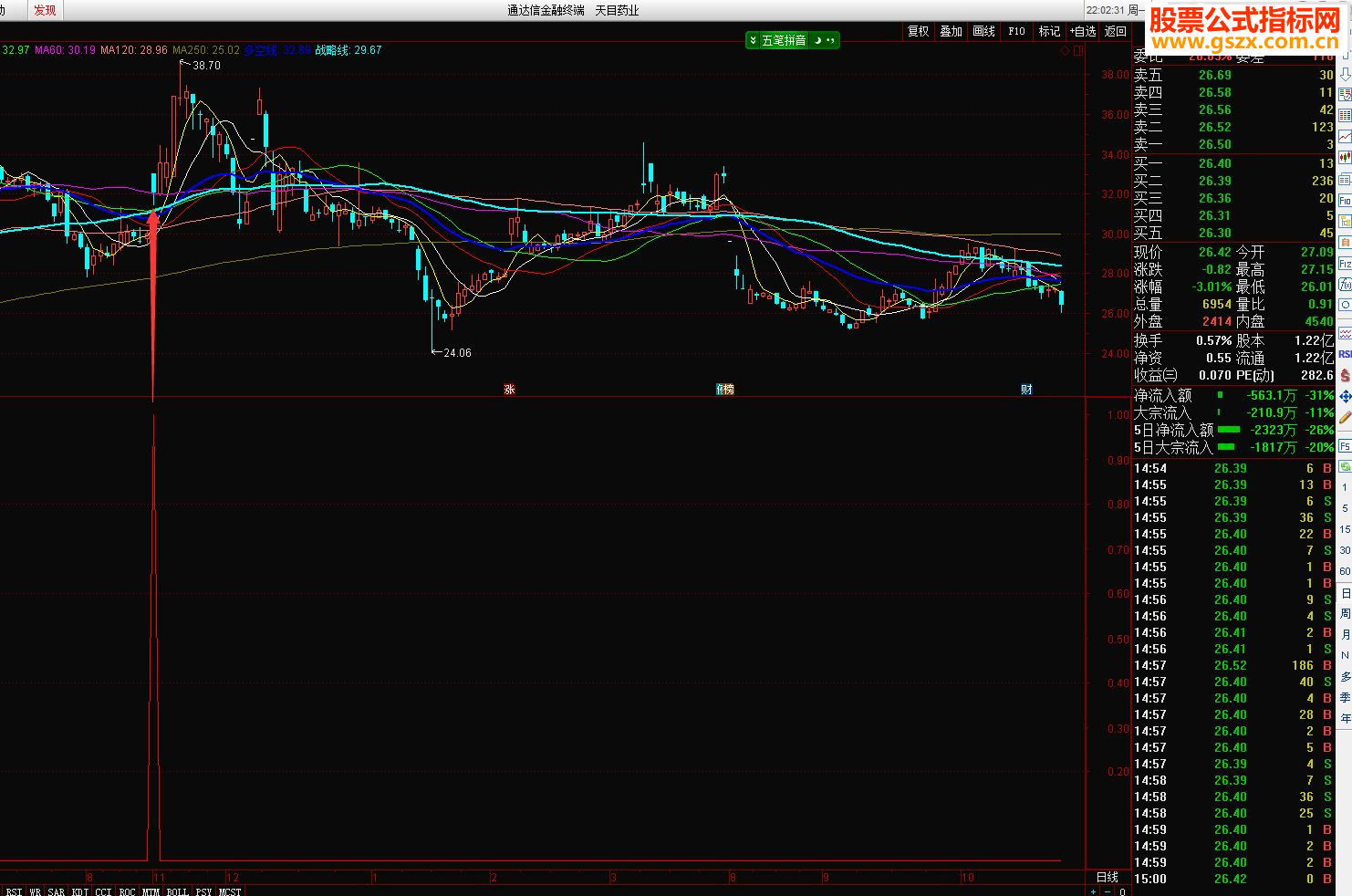Switch to BOLL indicator tab

(177, 891)
